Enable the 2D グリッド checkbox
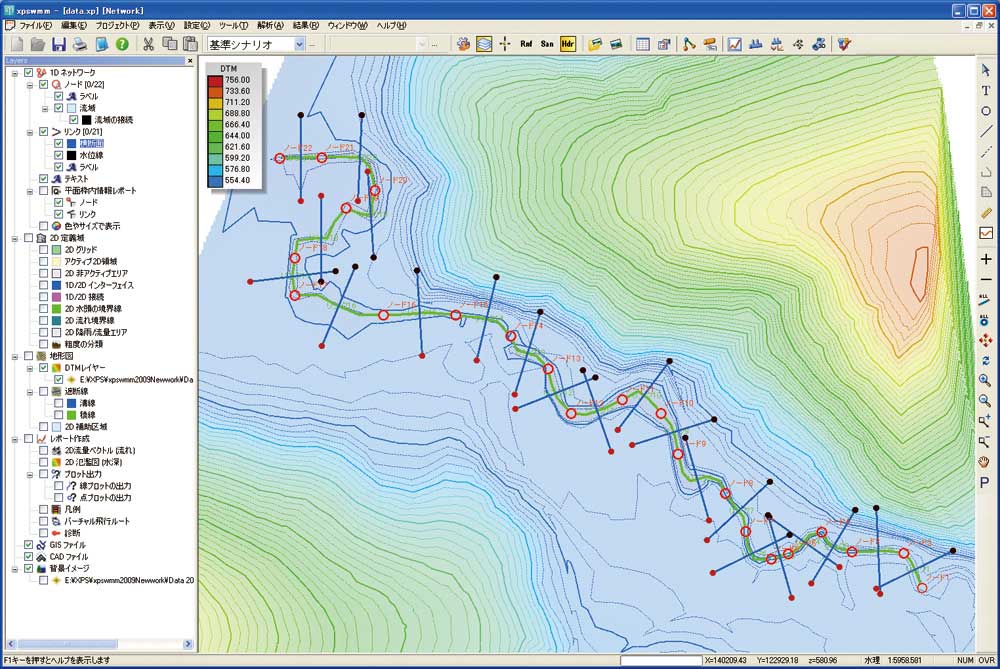Viewport: 1000px width, 669px height. [43, 249]
